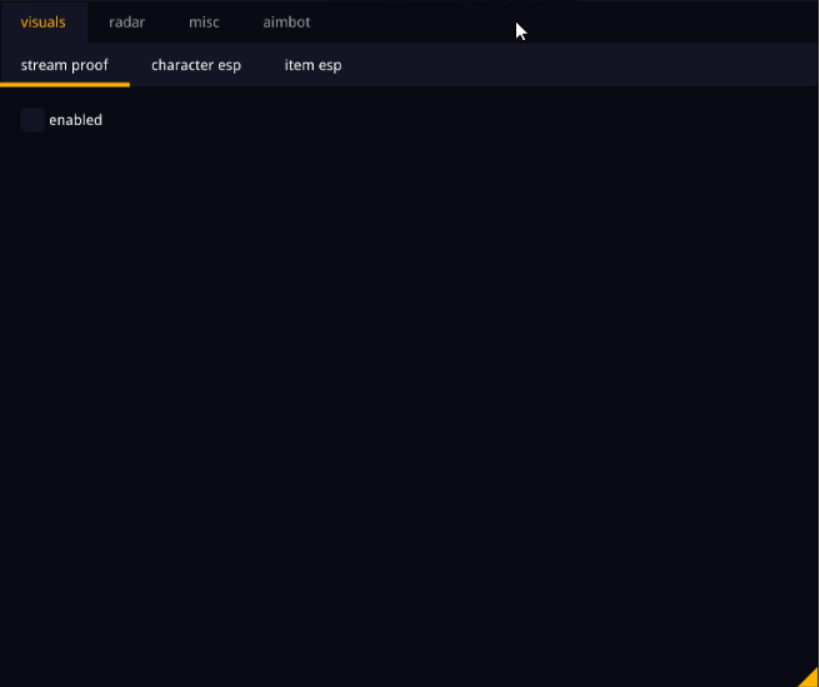This screenshot has height=687, width=819.
Task: Tick the enabled checkbox
Action: pos(32,120)
